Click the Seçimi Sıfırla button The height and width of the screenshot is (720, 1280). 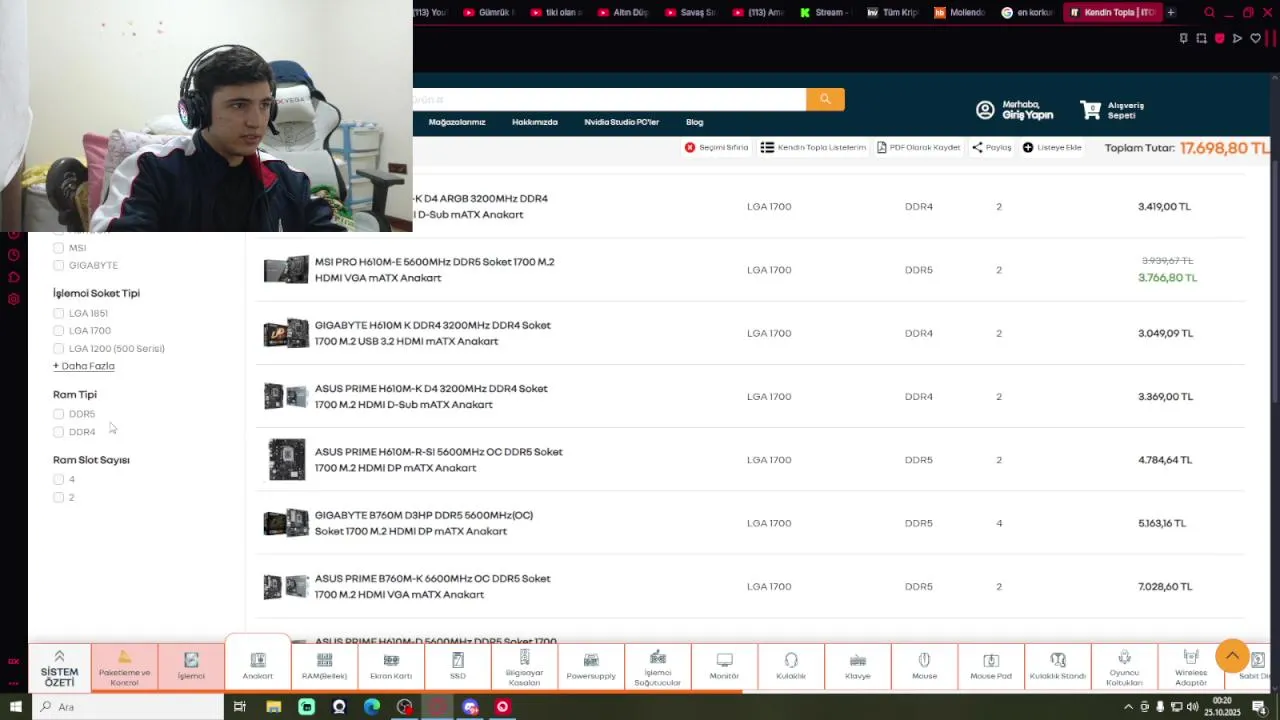tap(717, 147)
